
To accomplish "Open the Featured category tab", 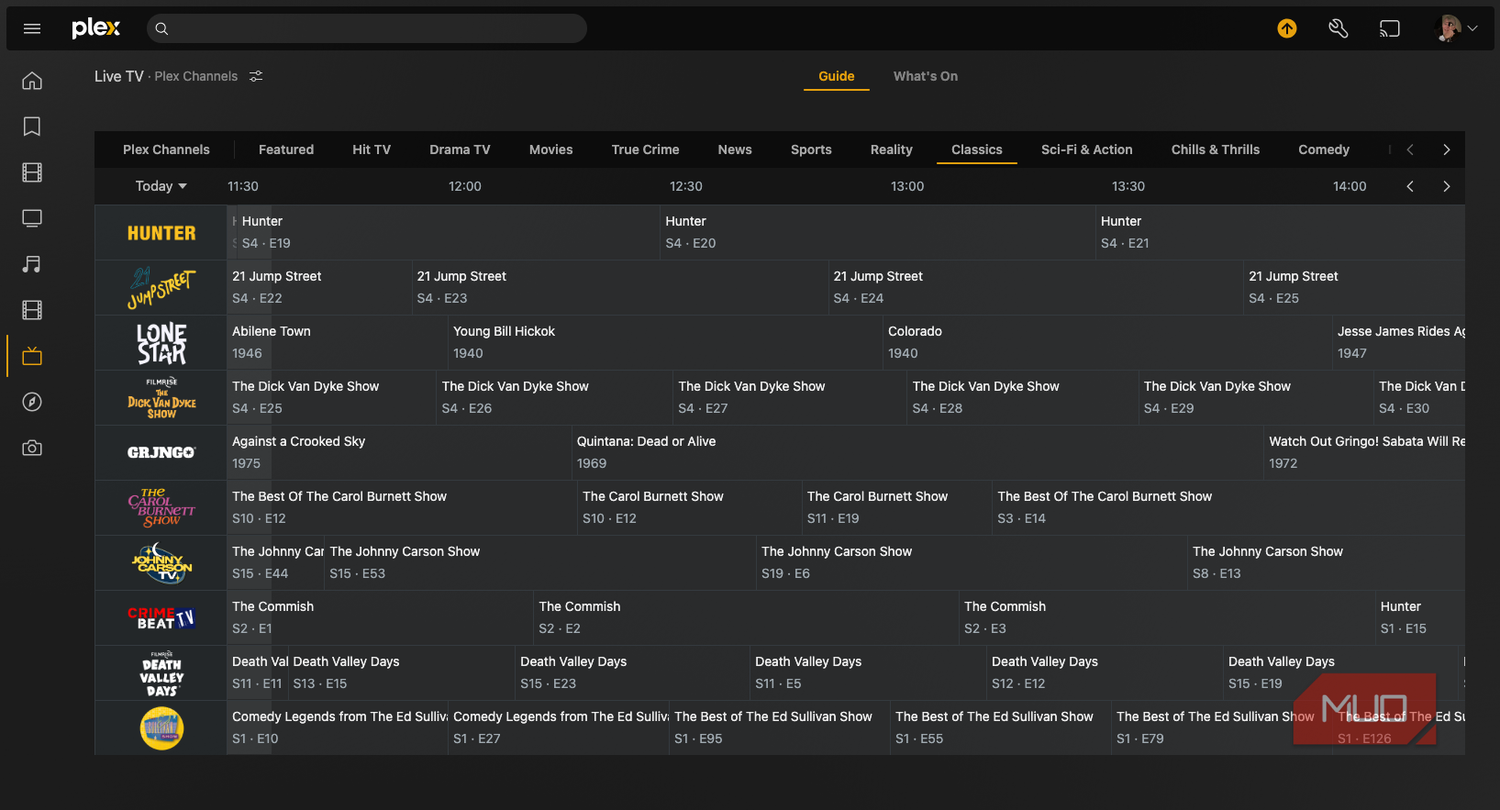I will tap(286, 150).
